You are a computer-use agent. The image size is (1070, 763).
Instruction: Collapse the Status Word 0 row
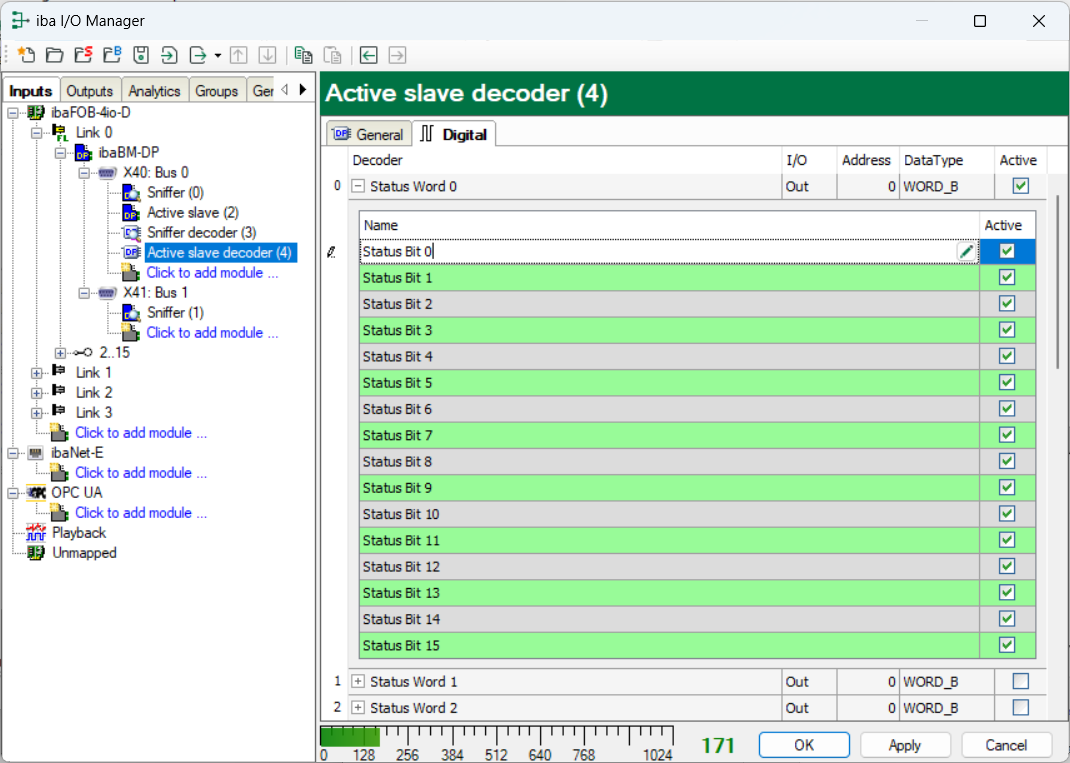358,186
